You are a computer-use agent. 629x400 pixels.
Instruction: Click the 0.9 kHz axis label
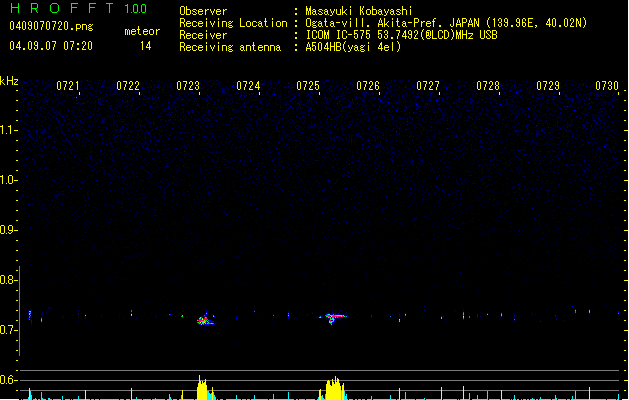pos(8,230)
